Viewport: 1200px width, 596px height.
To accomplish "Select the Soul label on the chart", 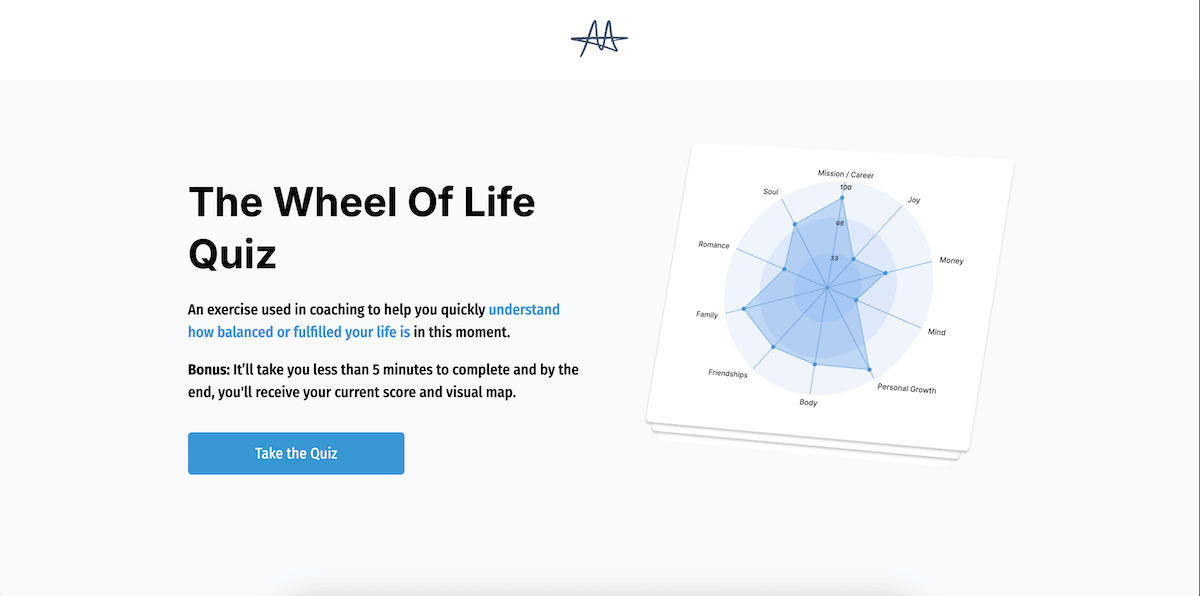I will click(771, 191).
